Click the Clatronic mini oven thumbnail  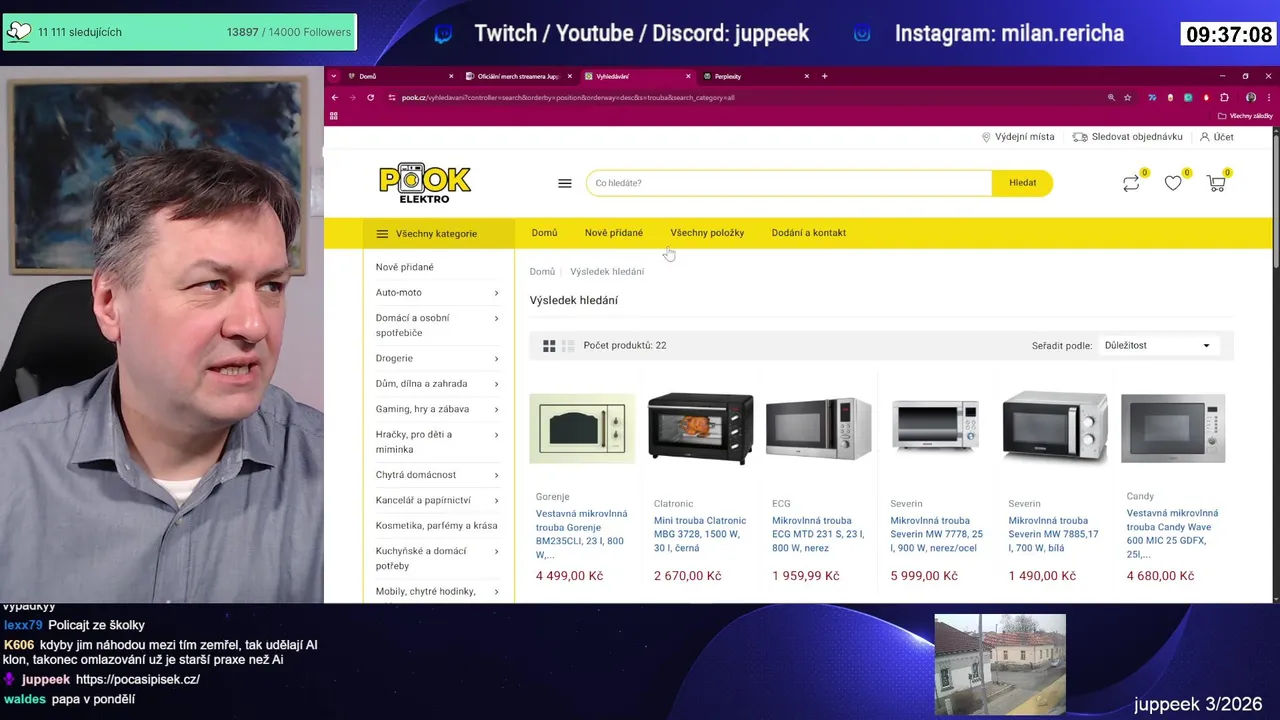pos(700,428)
